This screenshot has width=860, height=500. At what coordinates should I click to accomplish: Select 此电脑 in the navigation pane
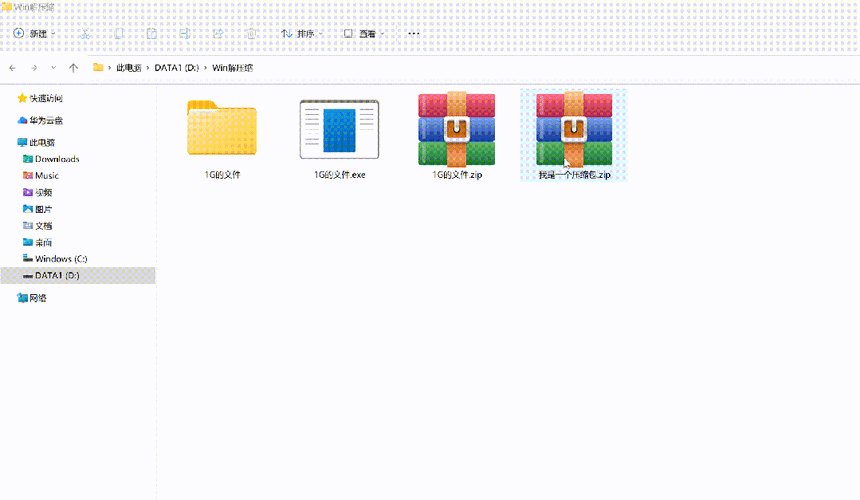(36, 143)
